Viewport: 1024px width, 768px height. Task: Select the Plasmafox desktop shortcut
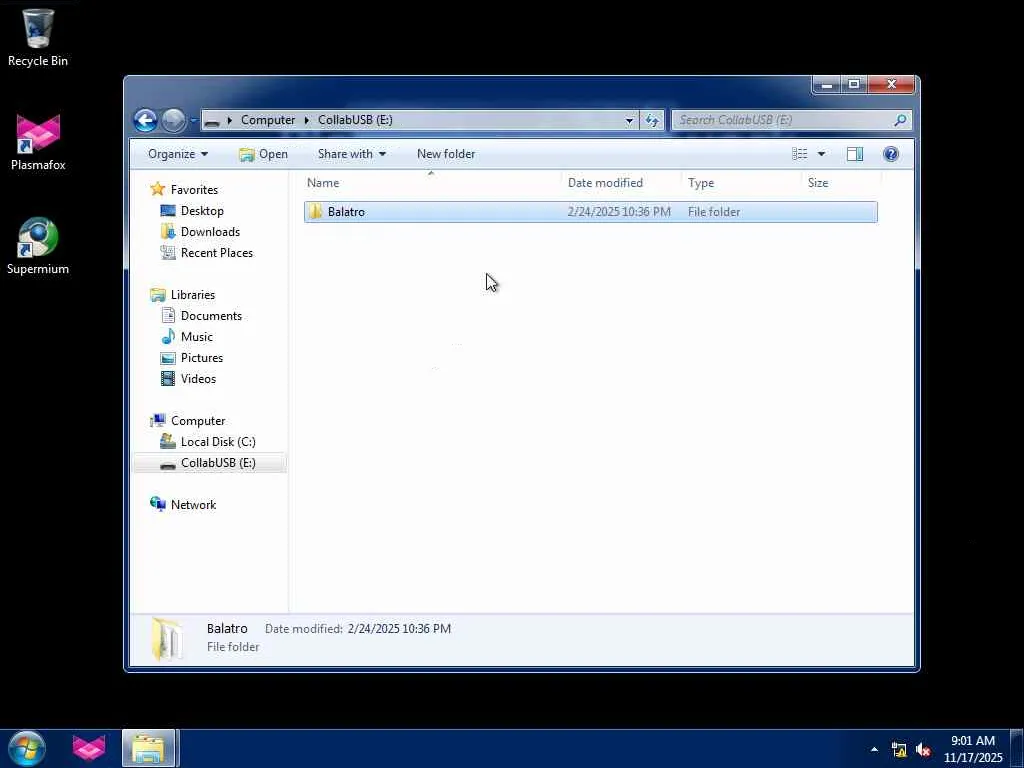pos(38,142)
